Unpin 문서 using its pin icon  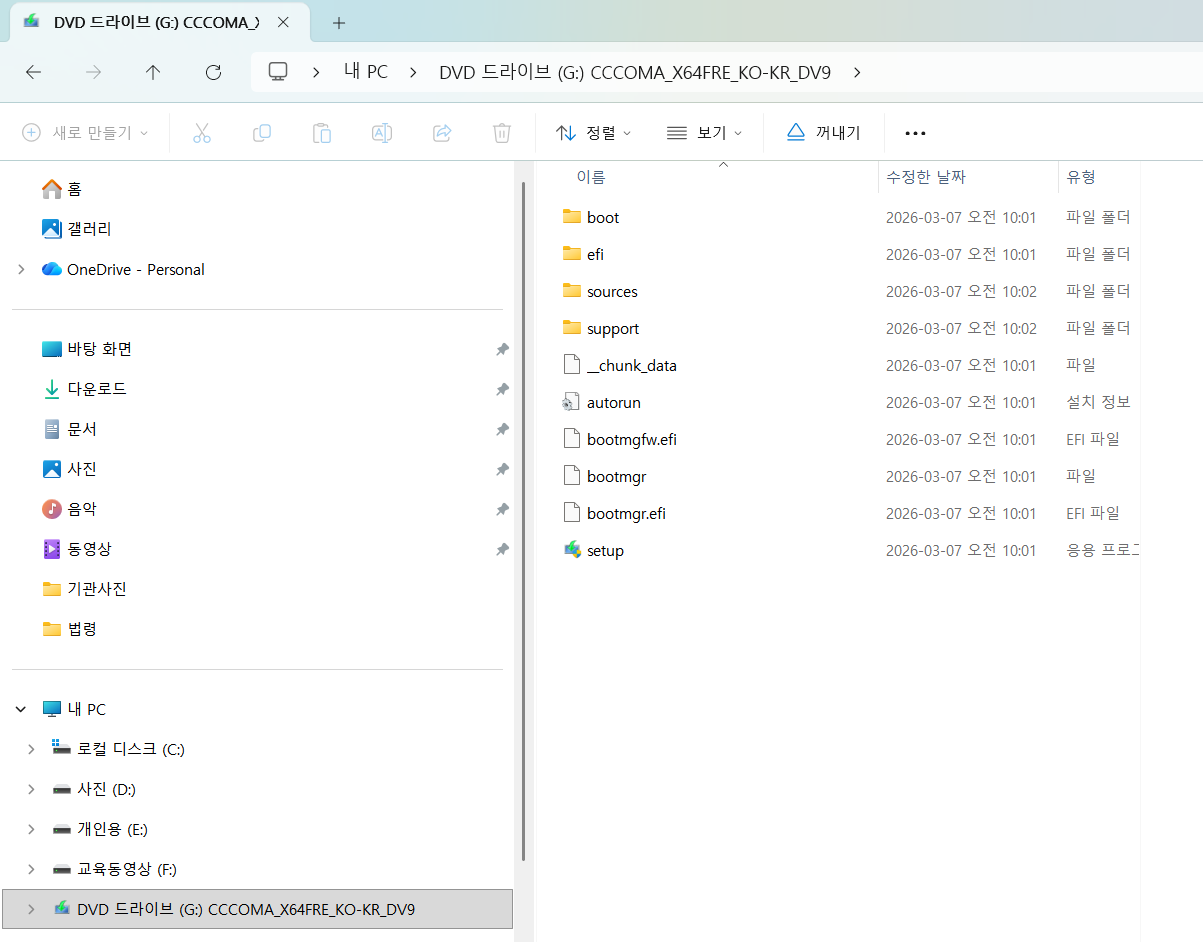point(502,429)
